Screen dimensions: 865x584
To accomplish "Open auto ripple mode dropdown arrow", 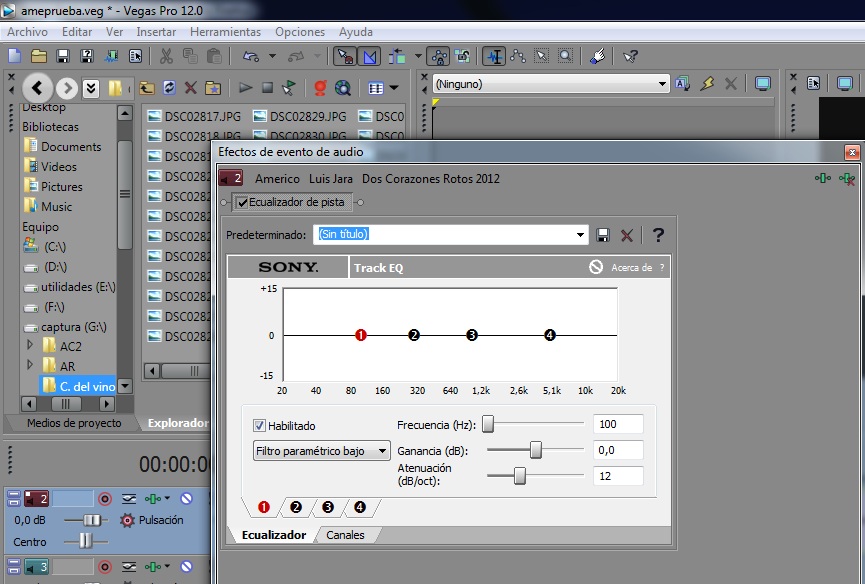I will coord(418,56).
